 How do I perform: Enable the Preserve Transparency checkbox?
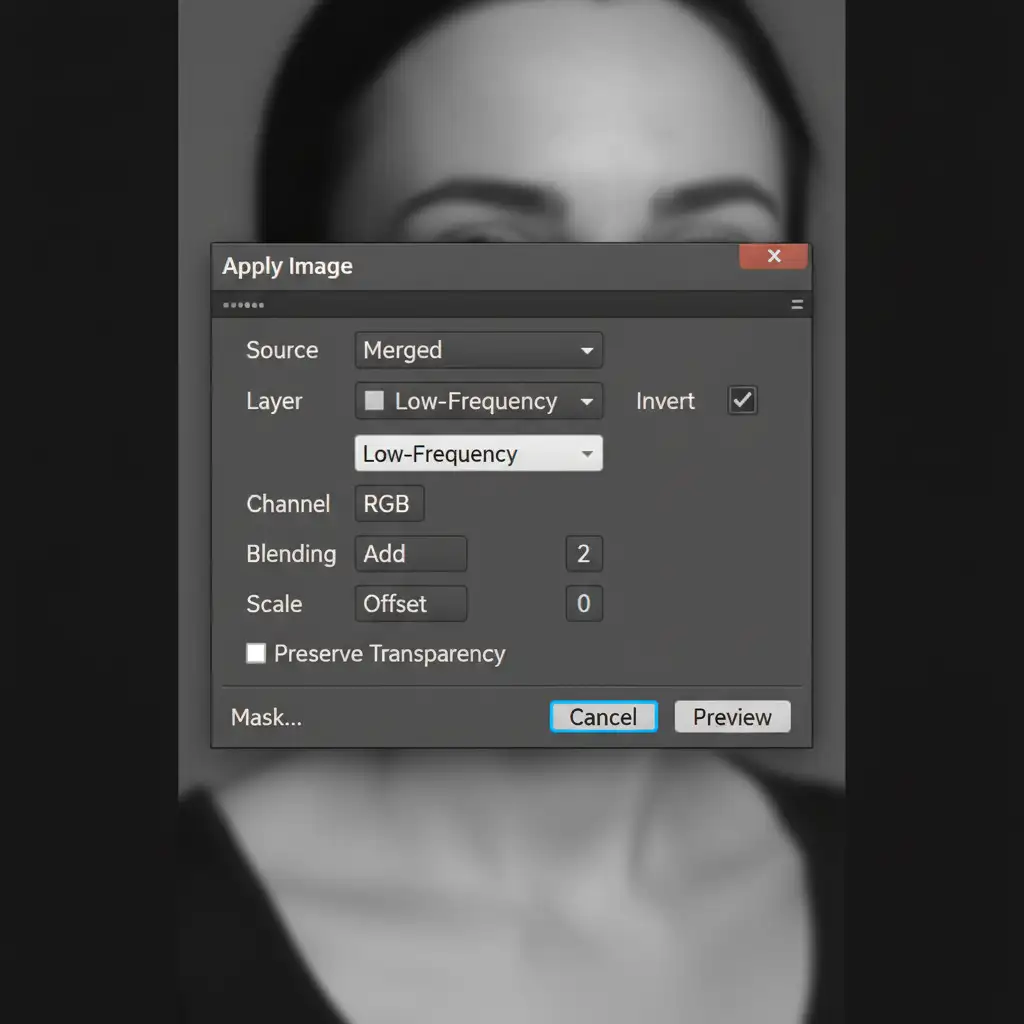coord(257,653)
